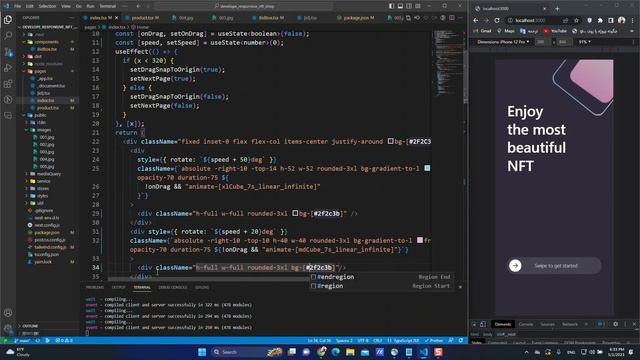Open Chrome profile avatar
The width and height of the screenshot is (640, 360).
point(622,20)
